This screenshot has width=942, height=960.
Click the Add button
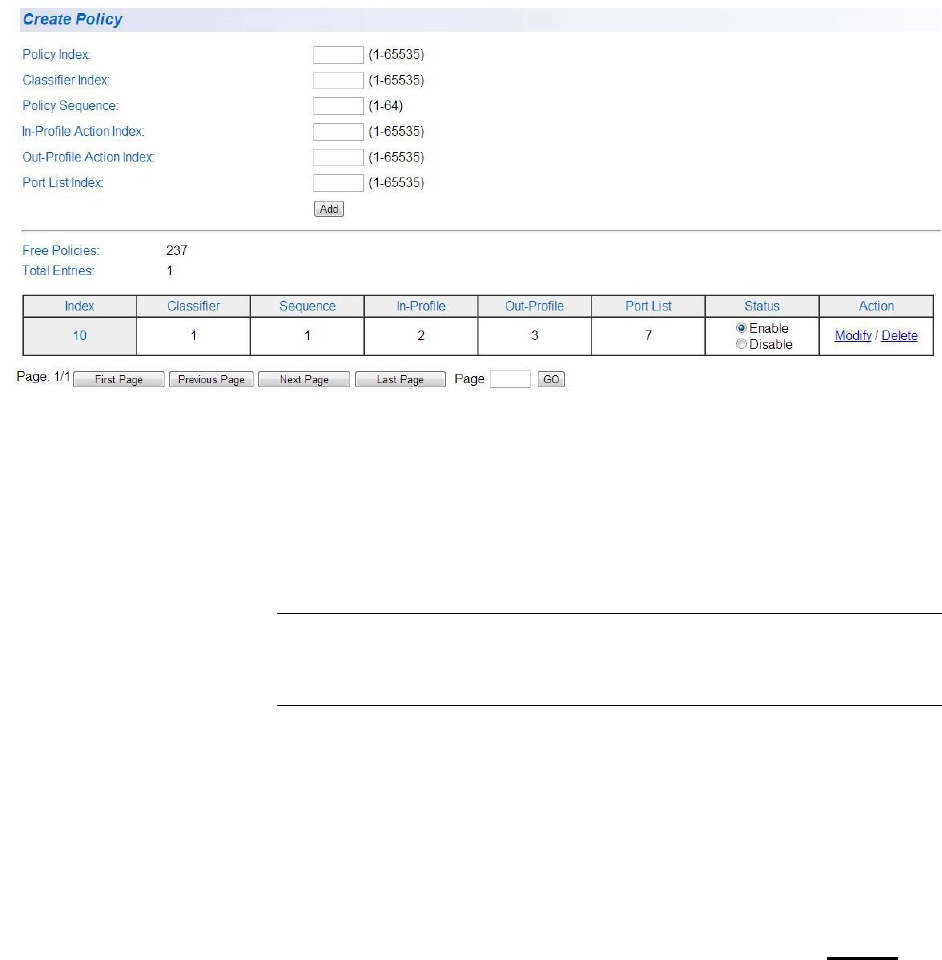click(329, 209)
